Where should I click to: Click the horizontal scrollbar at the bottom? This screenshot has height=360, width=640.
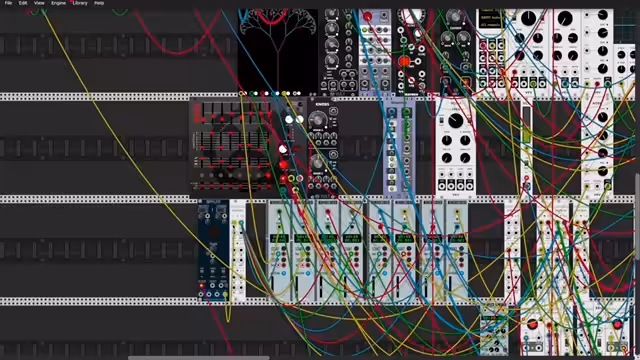(199, 358)
